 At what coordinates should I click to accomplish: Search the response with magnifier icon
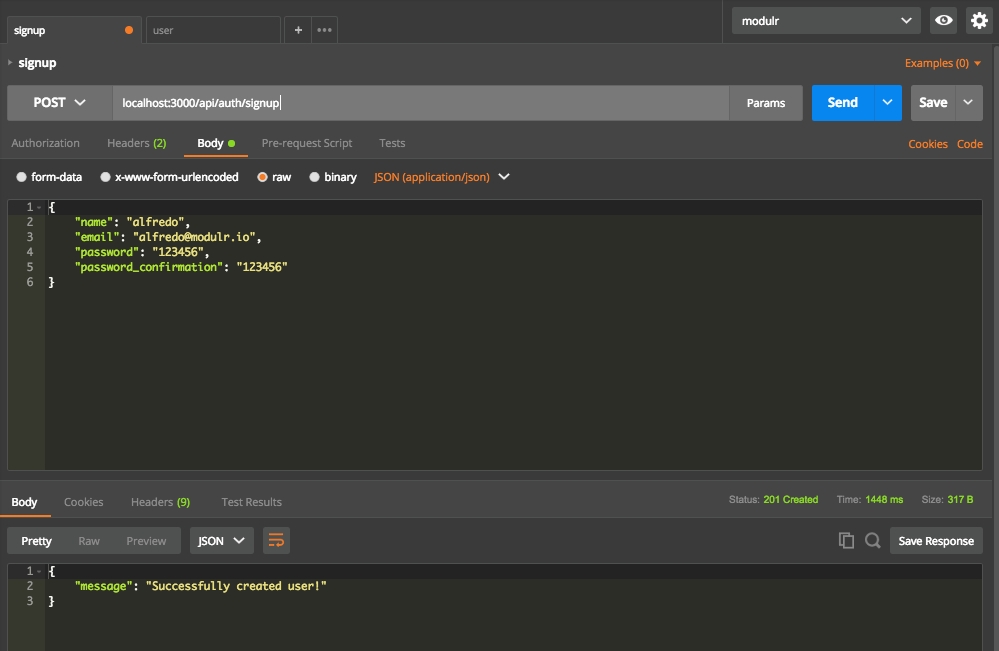coord(873,541)
